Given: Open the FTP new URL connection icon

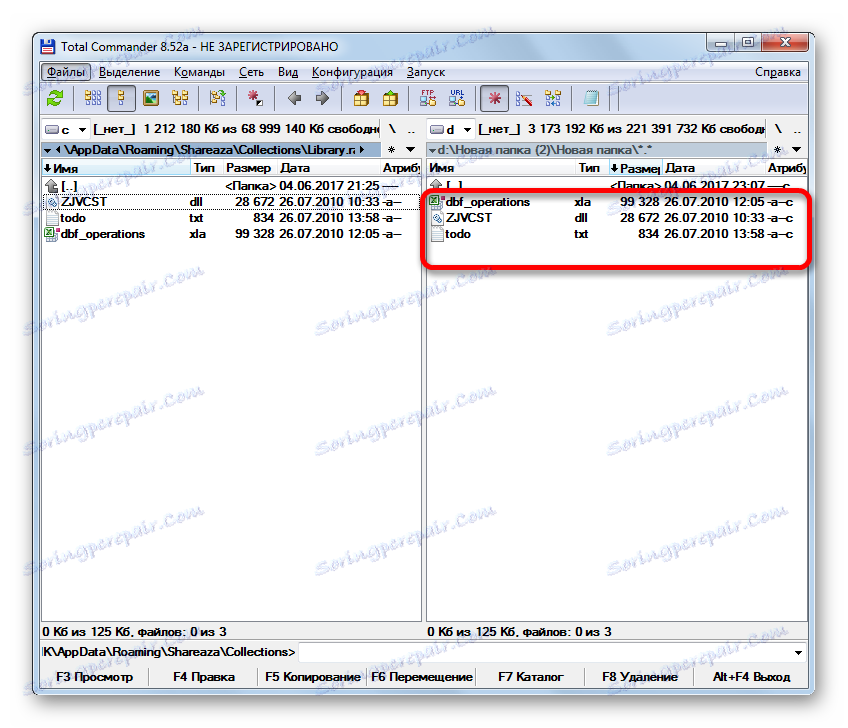Looking at the screenshot, I should (457, 98).
